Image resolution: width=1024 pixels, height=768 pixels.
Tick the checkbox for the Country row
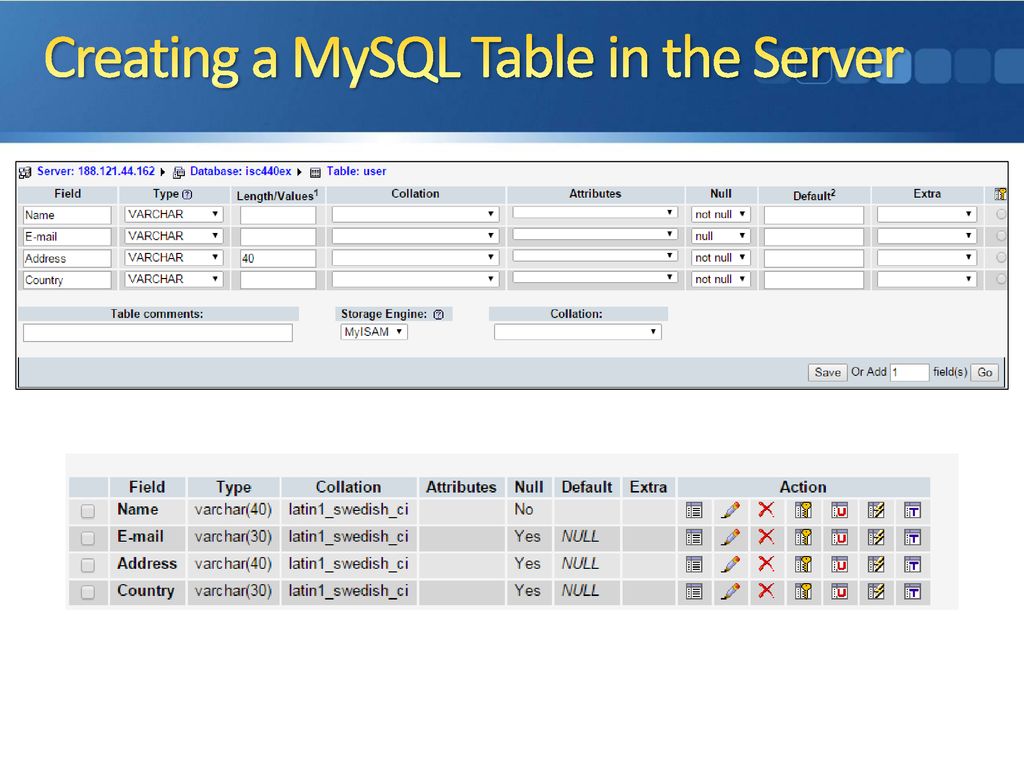[x=88, y=592]
